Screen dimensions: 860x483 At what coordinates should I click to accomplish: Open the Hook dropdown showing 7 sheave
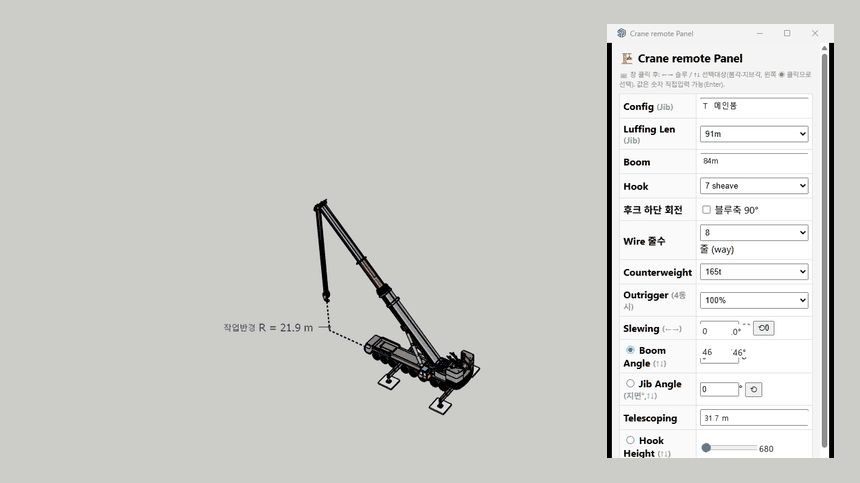click(x=754, y=186)
